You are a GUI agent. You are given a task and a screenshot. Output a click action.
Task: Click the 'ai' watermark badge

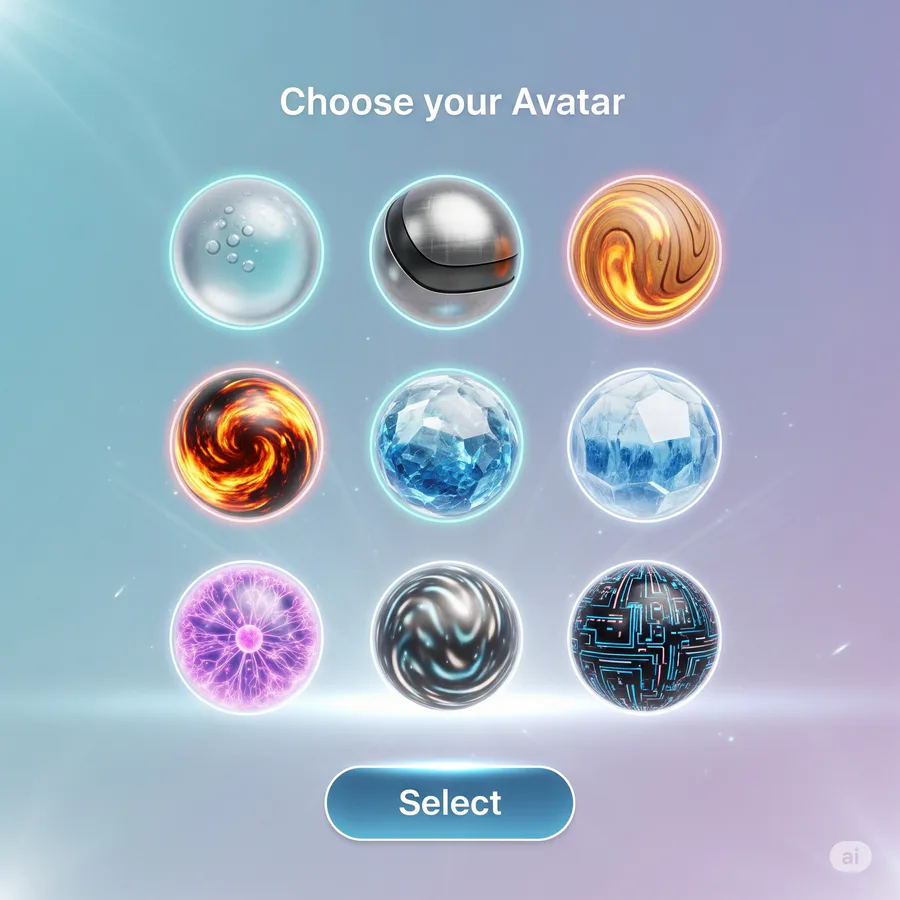[851, 857]
